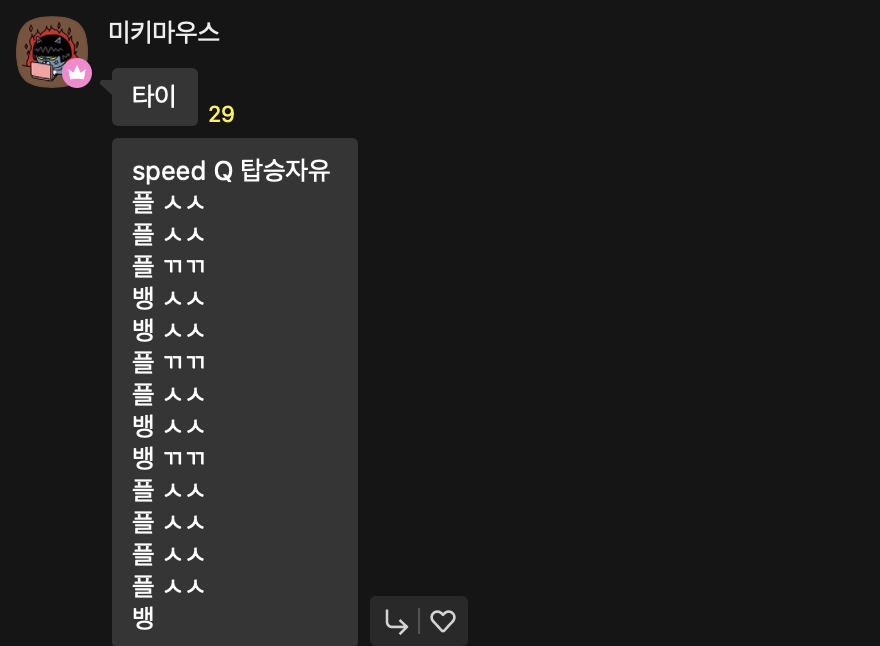Open the 미키마우스 profile avatar
This screenshot has width=880, height=646.
[52, 52]
